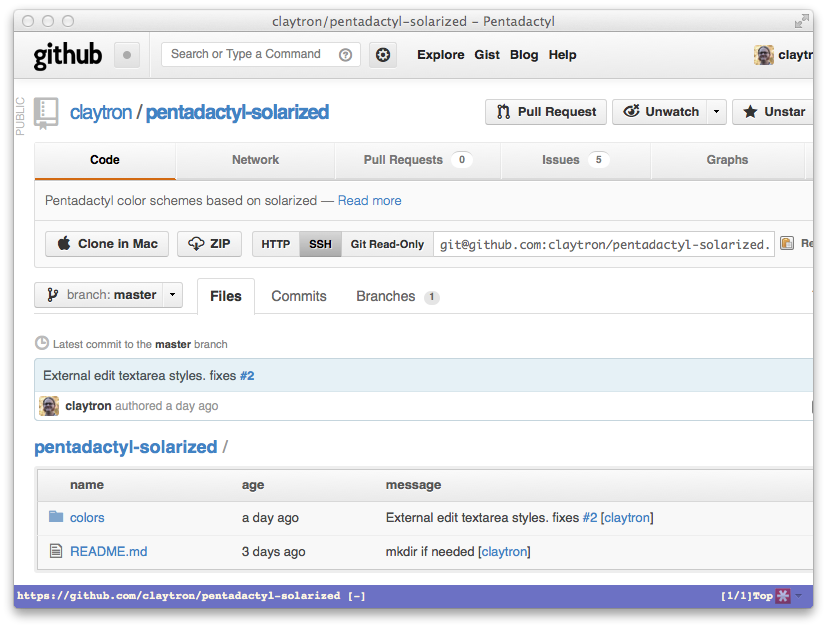Click the claytron user avatar in the header
The image size is (827, 628).
763,55
